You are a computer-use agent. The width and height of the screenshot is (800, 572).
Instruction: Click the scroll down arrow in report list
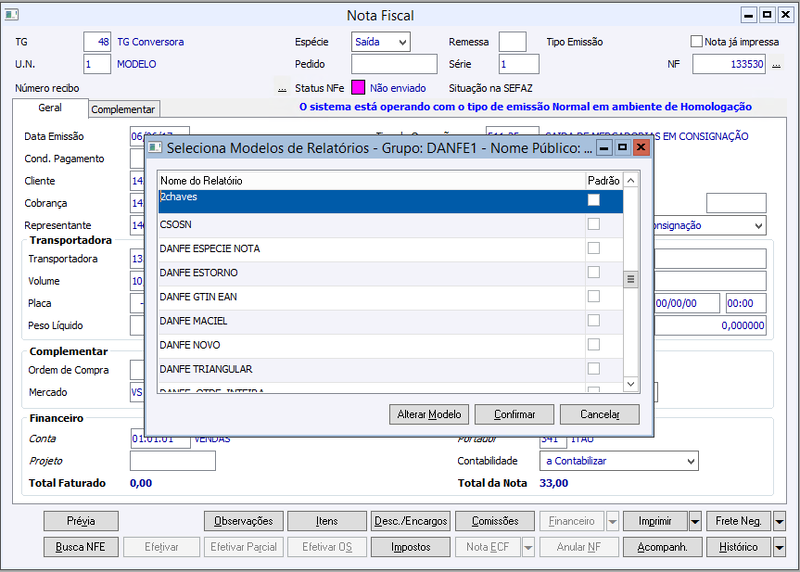(631, 384)
